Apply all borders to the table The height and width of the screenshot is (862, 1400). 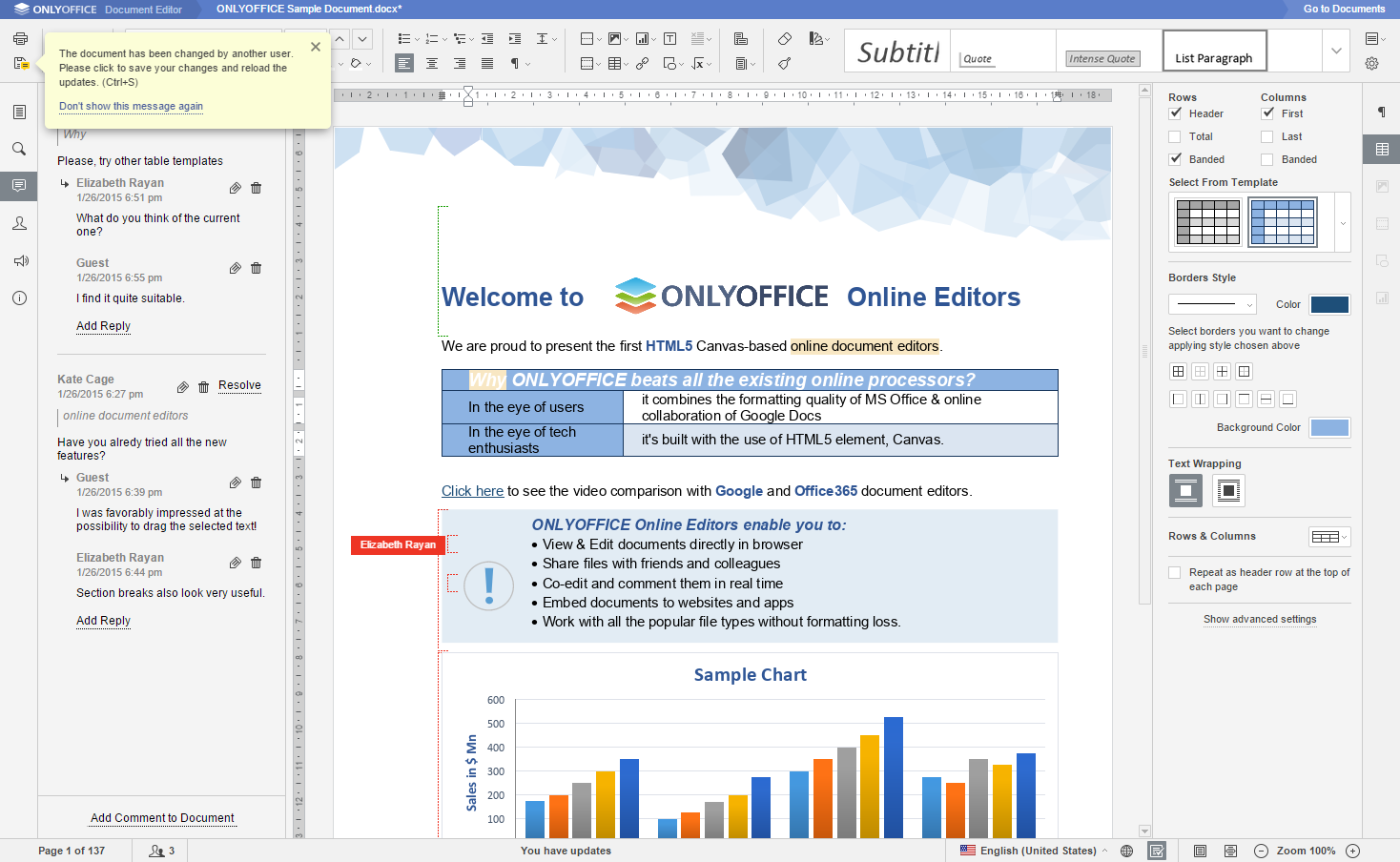pos(1179,372)
